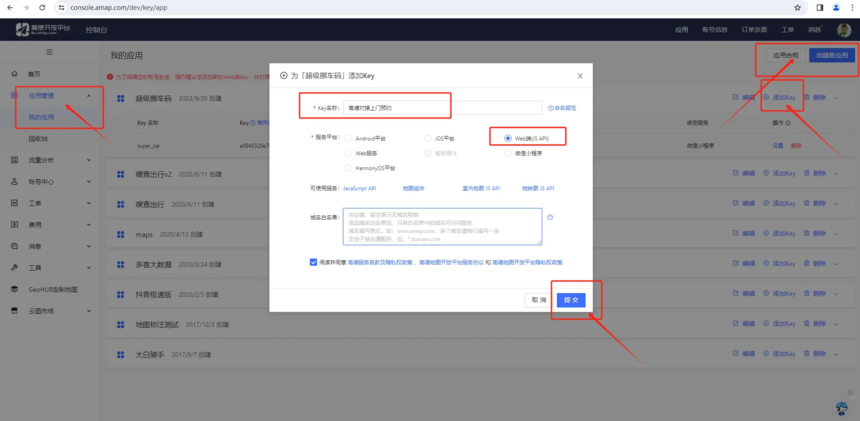Toggle the 阅读并同意 agreement checkbox
This screenshot has width=860, height=421.
point(313,262)
